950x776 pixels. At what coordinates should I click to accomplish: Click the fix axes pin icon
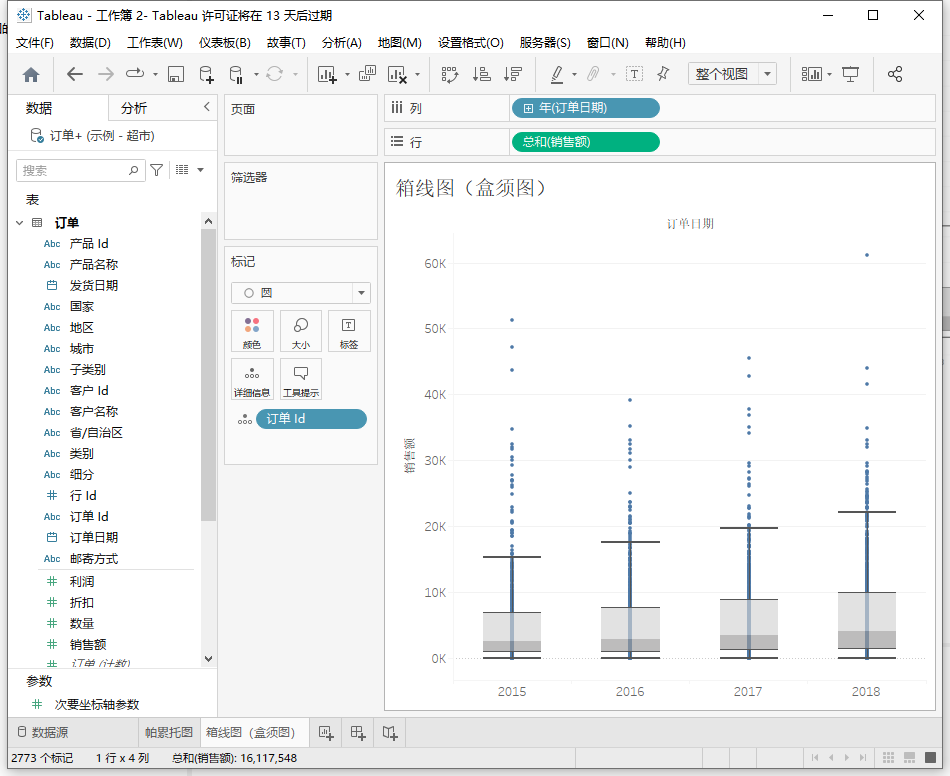[663, 74]
